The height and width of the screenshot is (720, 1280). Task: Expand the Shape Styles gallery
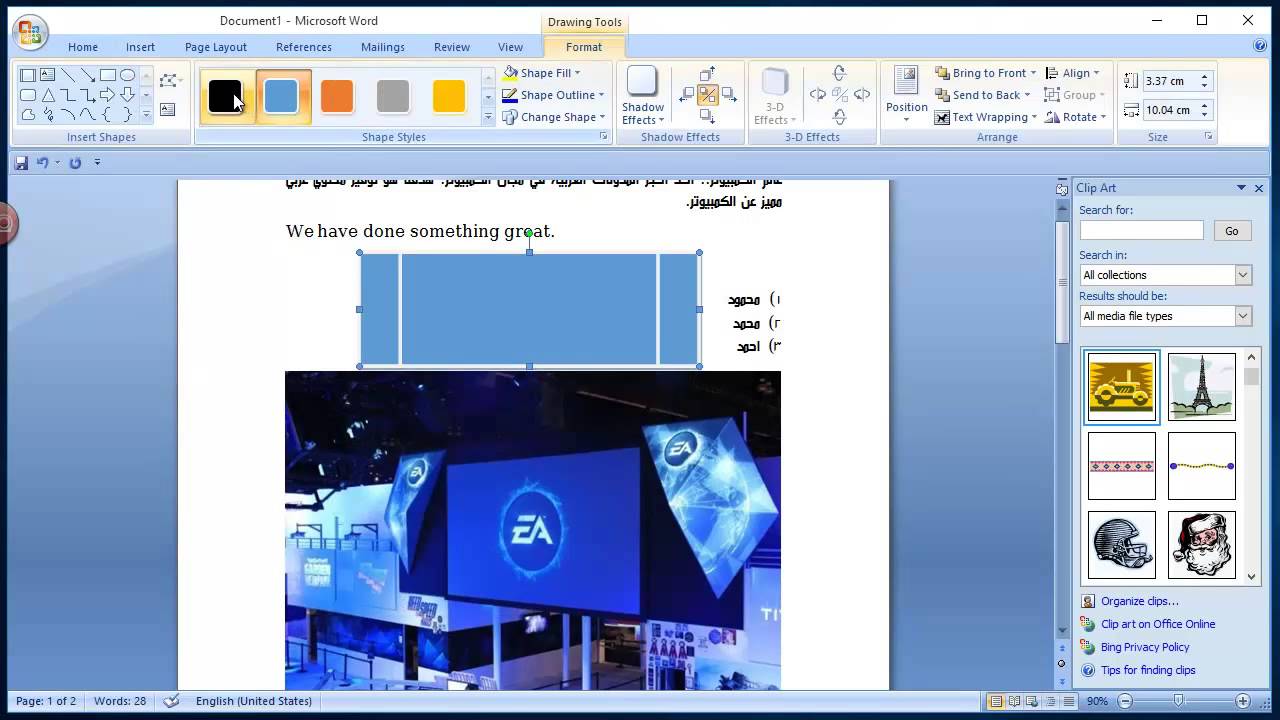point(488,117)
